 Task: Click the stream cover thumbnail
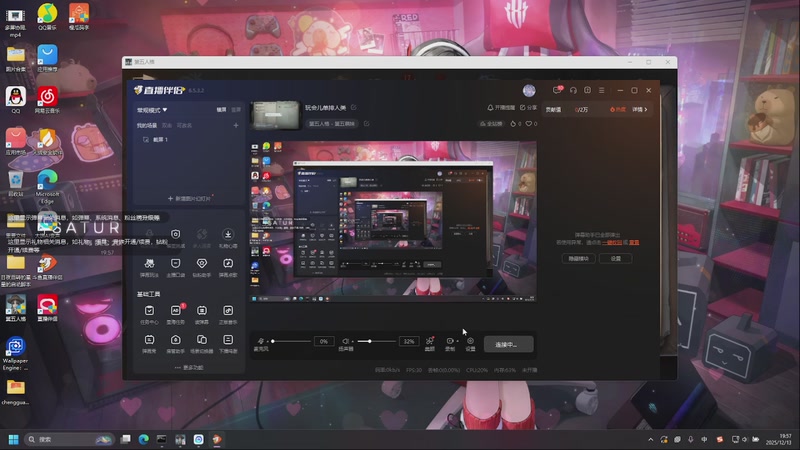275,115
